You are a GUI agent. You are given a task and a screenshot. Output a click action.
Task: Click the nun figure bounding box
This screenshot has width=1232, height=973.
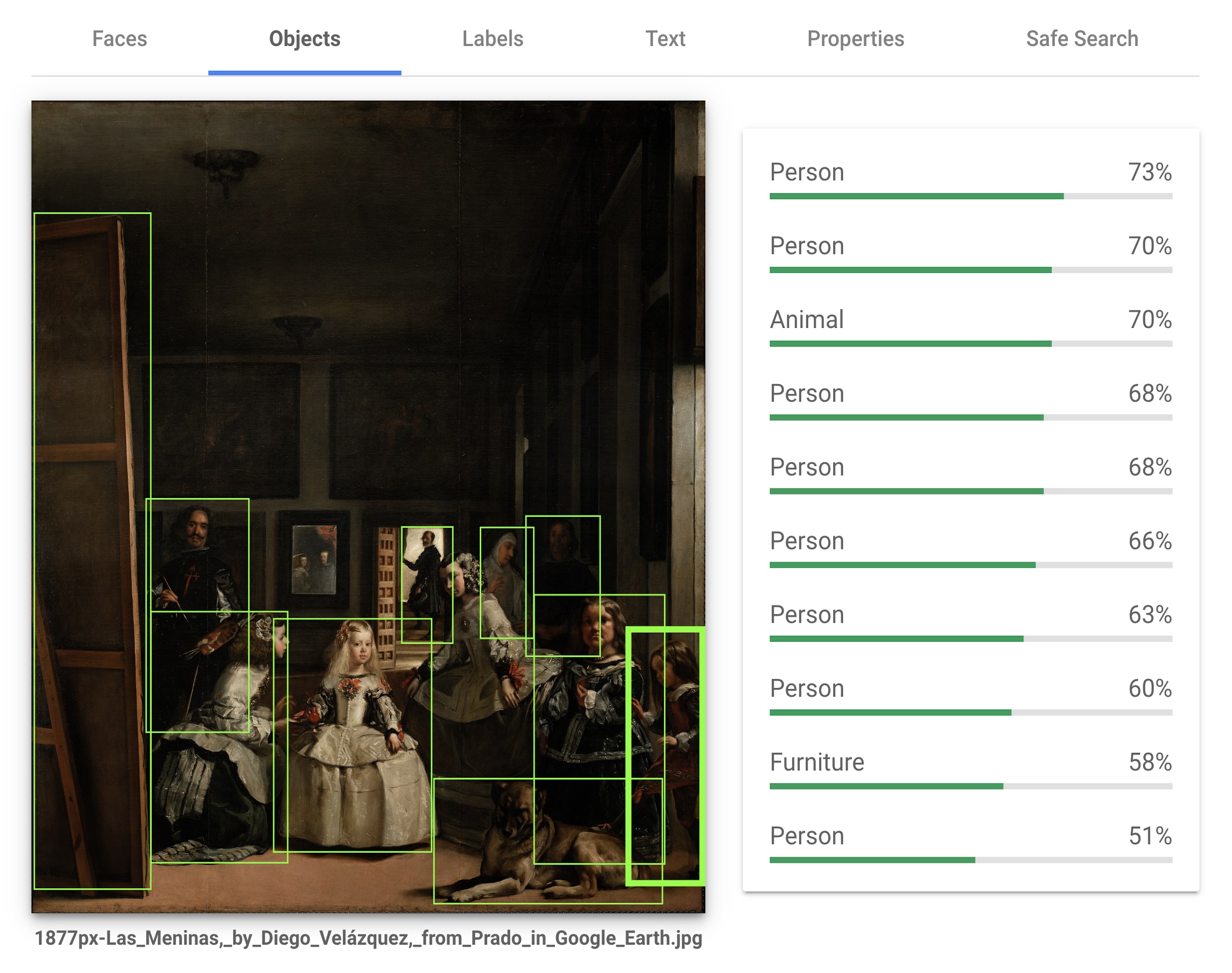click(507, 582)
